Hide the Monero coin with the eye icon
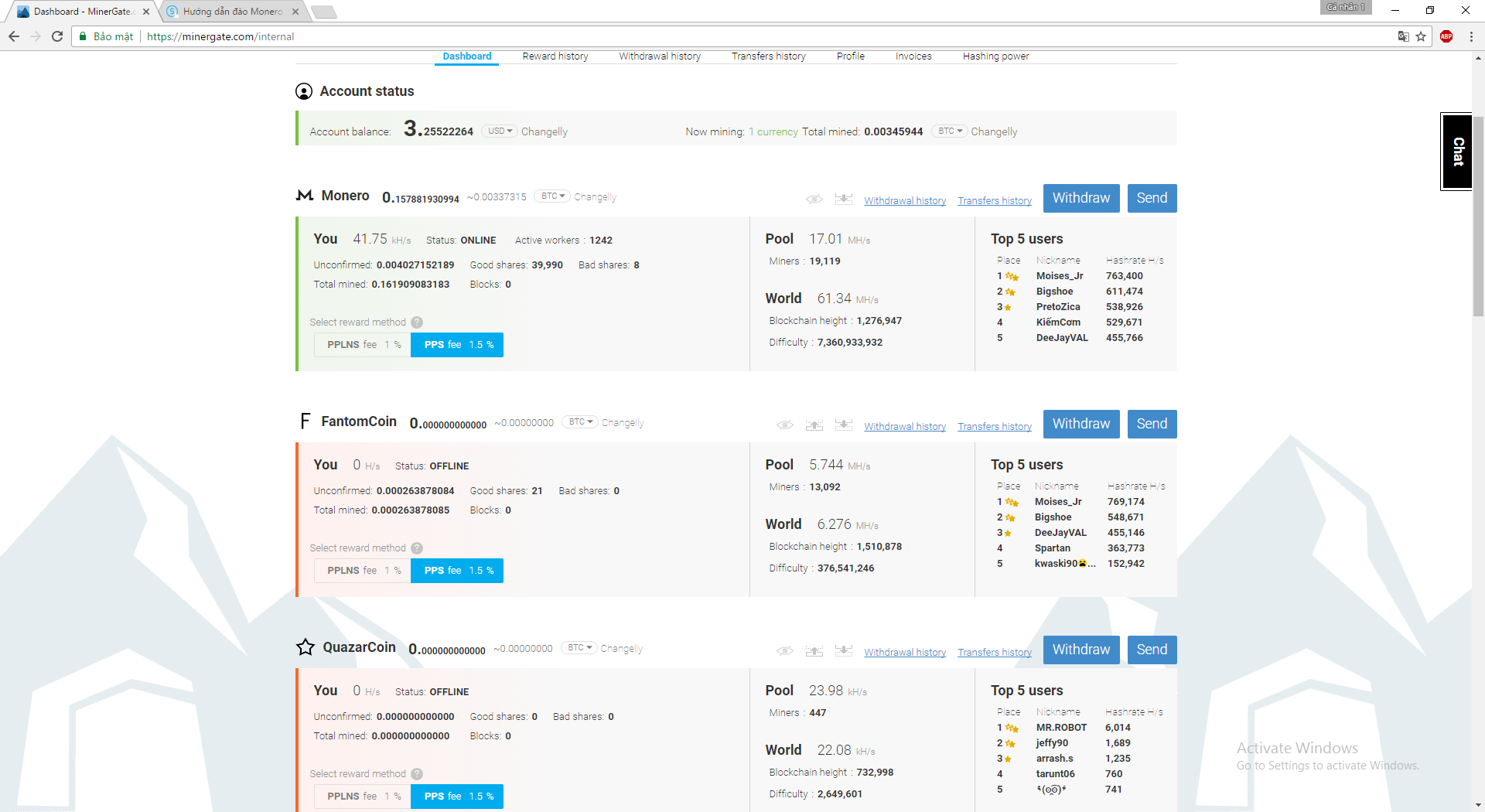The image size is (1485, 812). 814,200
